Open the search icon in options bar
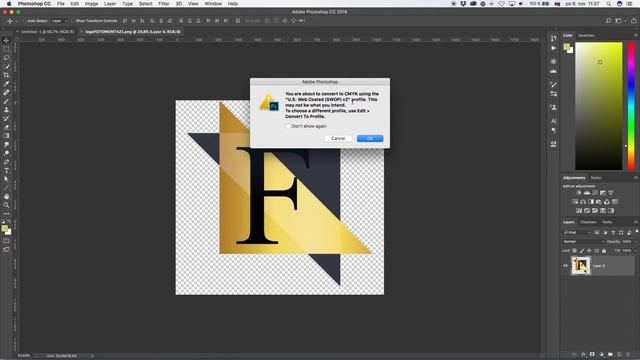Screen dimensions: 640x360 coord(608,21)
